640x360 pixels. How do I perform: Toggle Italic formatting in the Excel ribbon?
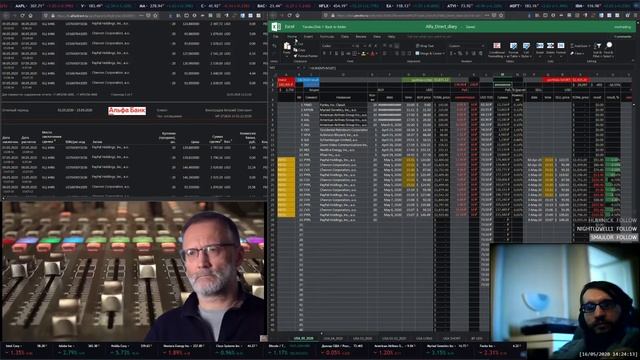(330, 53)
